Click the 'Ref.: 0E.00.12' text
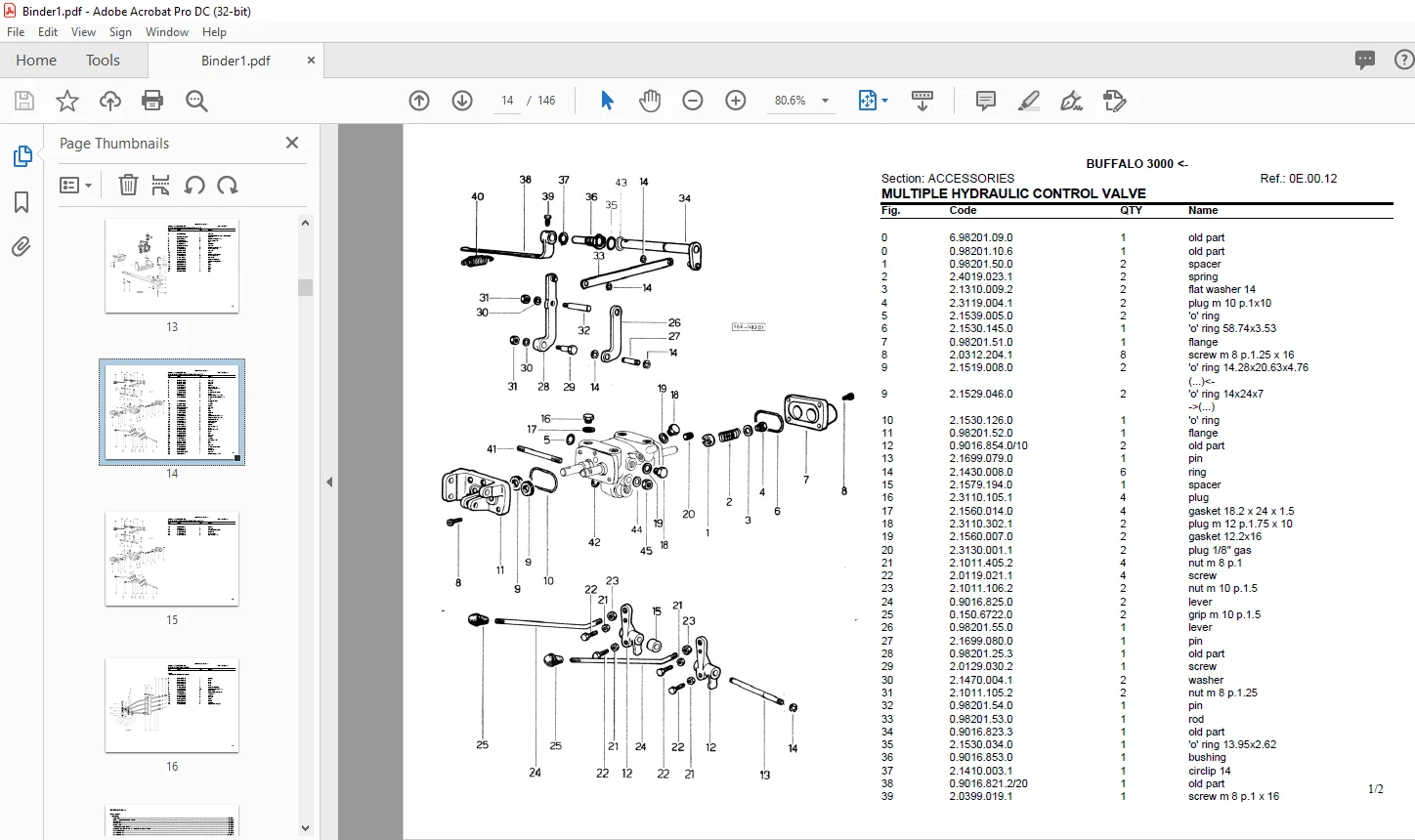Image resolution: width=1415 pixels, height=840 pixels. coord(1299,179)
